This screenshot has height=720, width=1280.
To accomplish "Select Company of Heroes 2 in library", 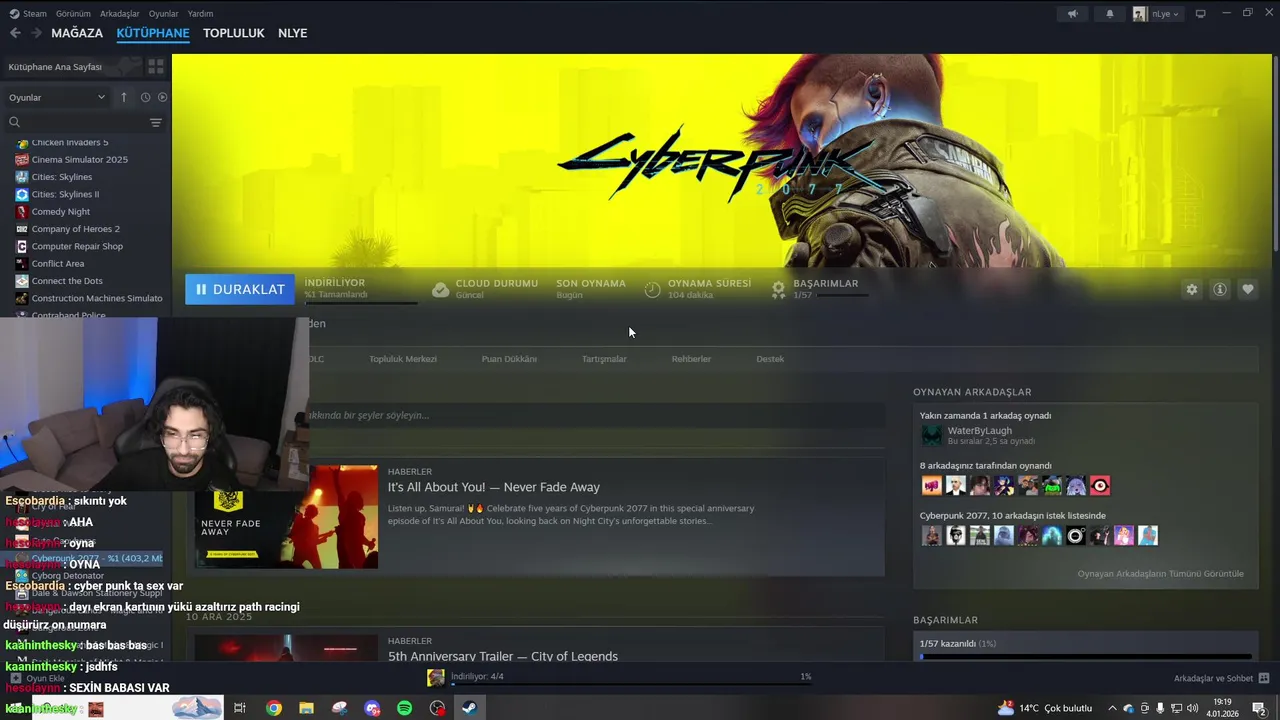I will click(x=75, y=229).
